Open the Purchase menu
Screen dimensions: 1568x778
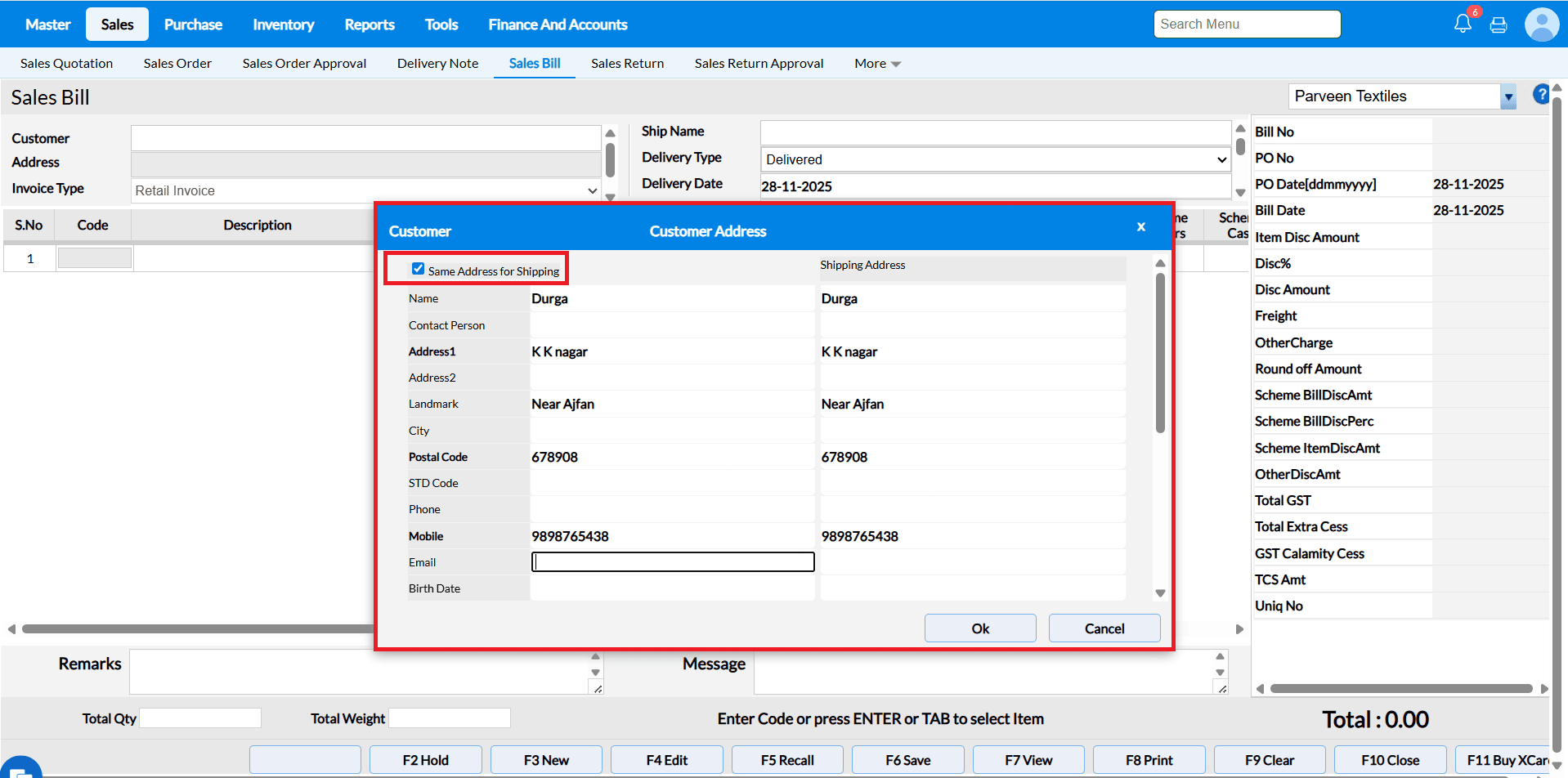pos(193,25)
